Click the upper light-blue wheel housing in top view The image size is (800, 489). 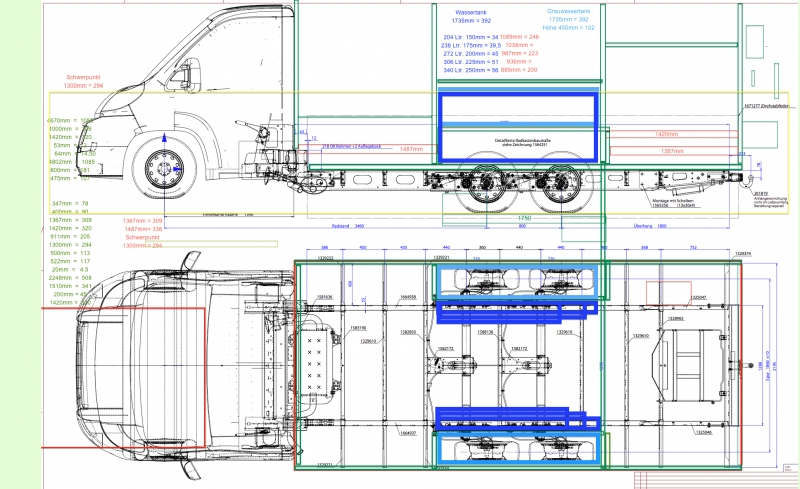[518, 280]
